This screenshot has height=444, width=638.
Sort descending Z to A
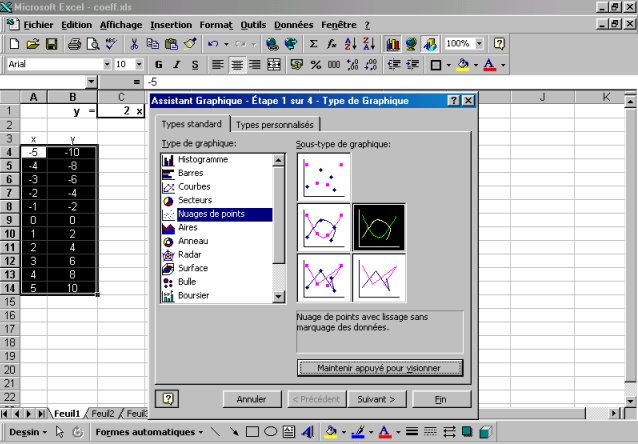369,44
